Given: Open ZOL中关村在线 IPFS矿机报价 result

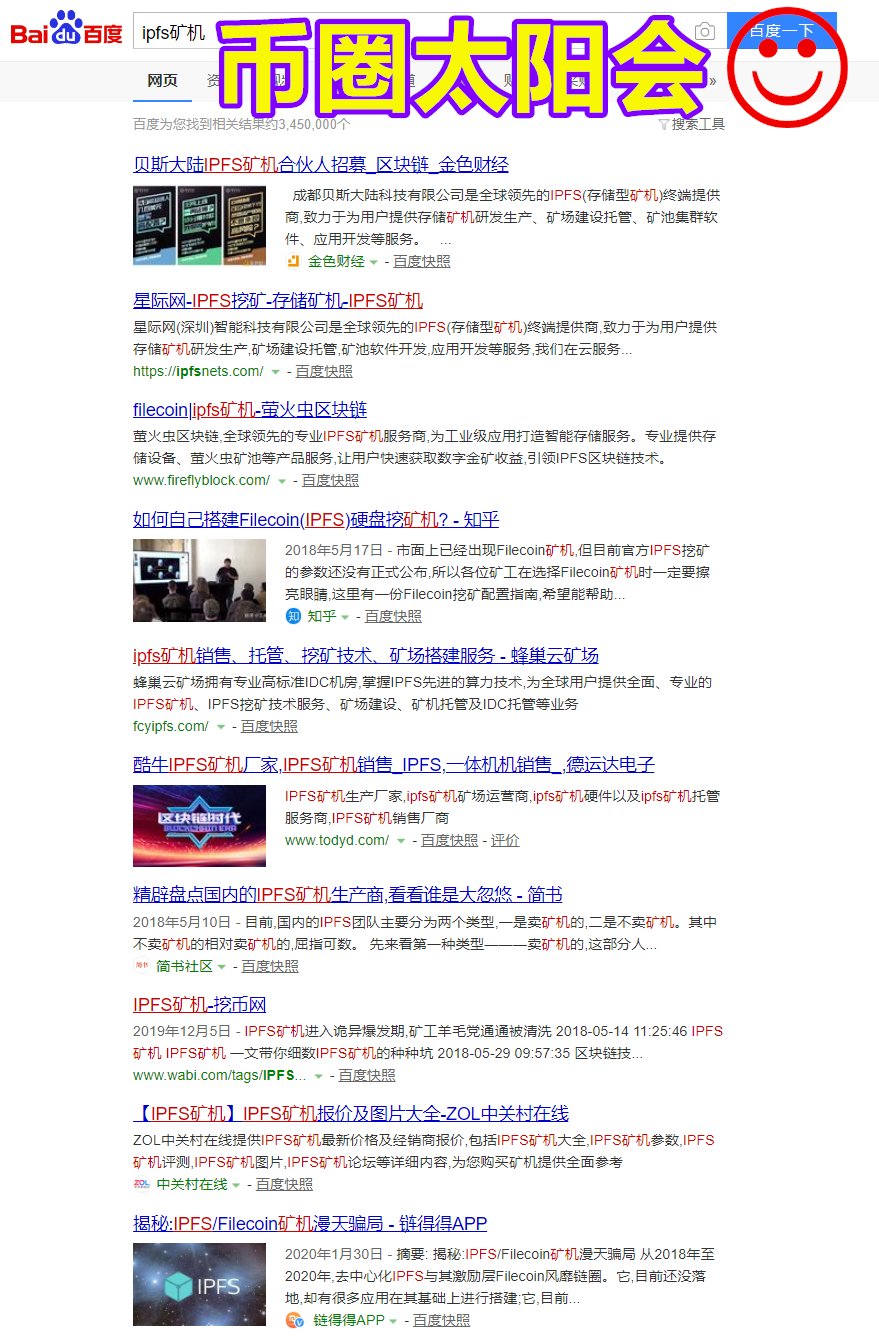Looking at the screenshot, I should (x=351, y=1113).
